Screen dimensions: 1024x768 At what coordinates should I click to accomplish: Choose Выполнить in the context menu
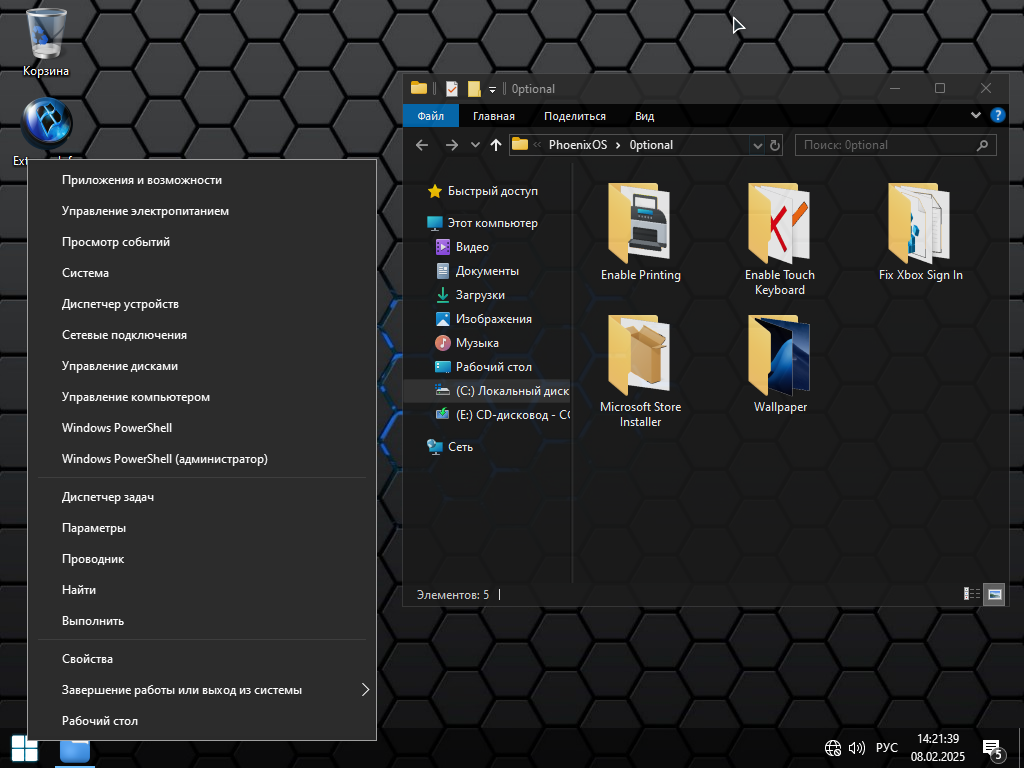point(202,621)
